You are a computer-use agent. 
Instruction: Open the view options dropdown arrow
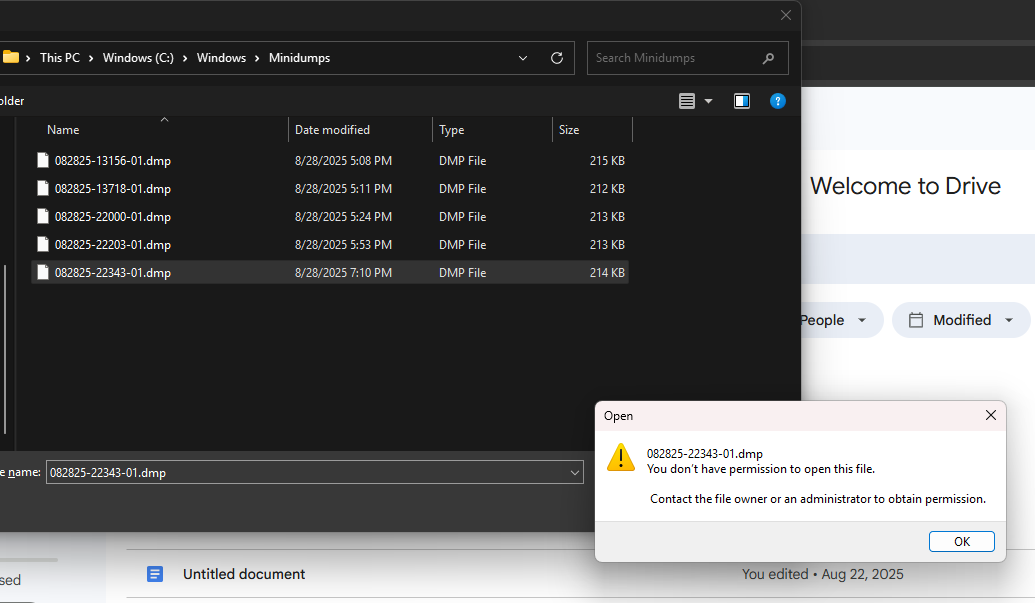(708, 101)
